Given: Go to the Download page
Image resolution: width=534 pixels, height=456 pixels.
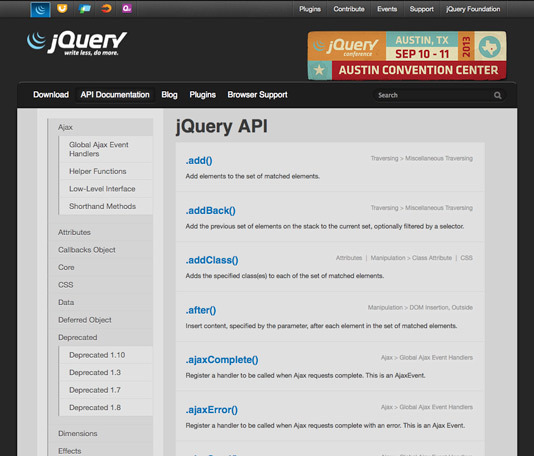Looking at the screenshot, I should (51, 95).
